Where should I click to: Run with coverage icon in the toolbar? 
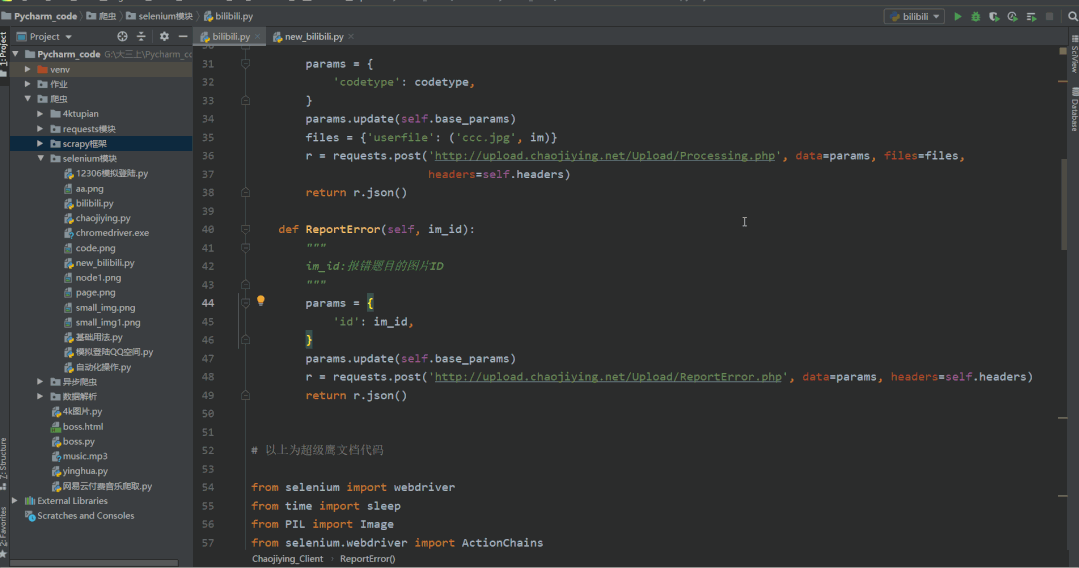[x=994, y=17]
